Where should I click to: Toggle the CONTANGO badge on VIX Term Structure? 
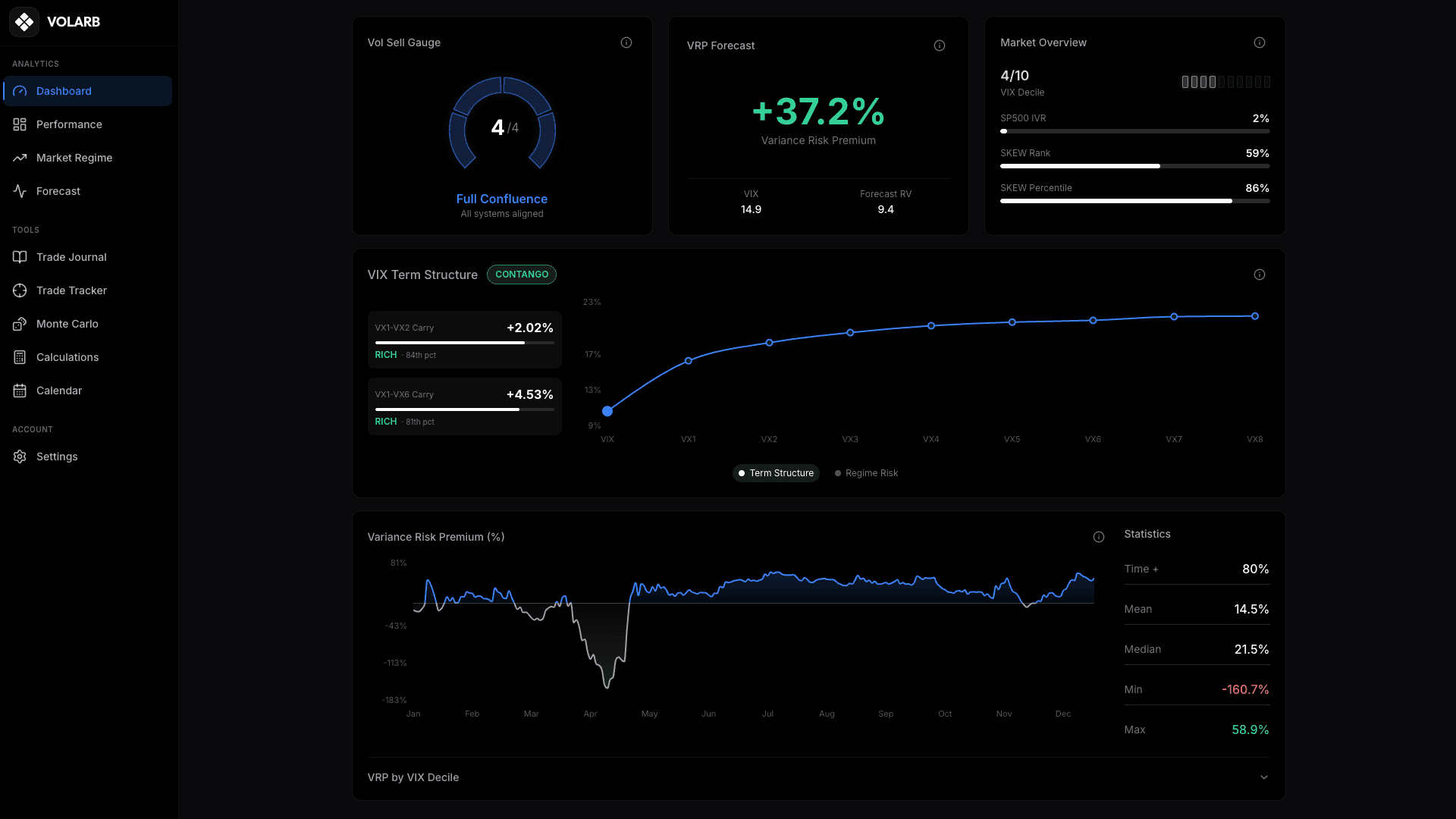click(x=522, y=275)
